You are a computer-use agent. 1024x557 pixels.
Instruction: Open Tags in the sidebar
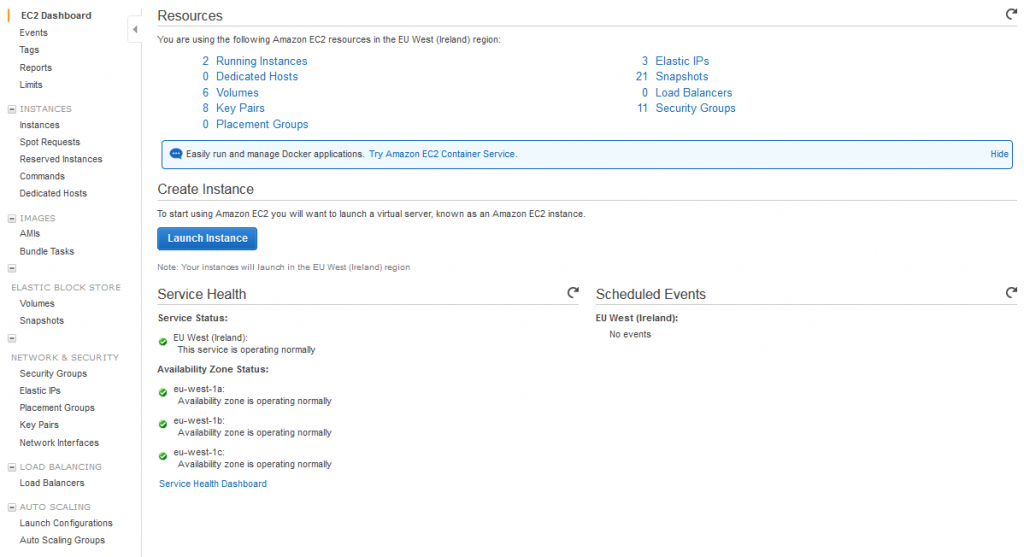[29, 50]
